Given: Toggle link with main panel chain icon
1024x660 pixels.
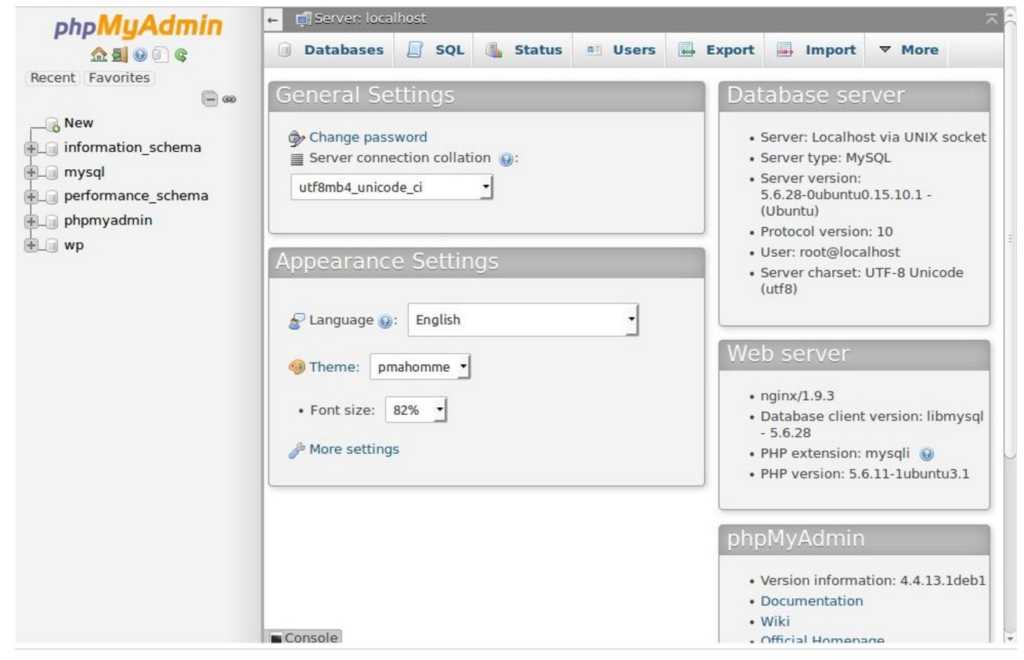Looking at the screenshot, I should pyautogui.click(x=229, y=99).
